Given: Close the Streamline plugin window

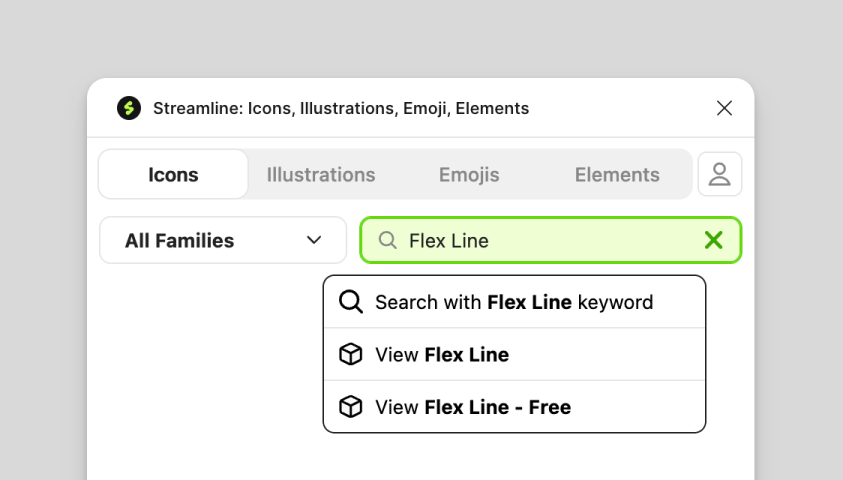Looking at the screenshot, I should click(724, 108).
